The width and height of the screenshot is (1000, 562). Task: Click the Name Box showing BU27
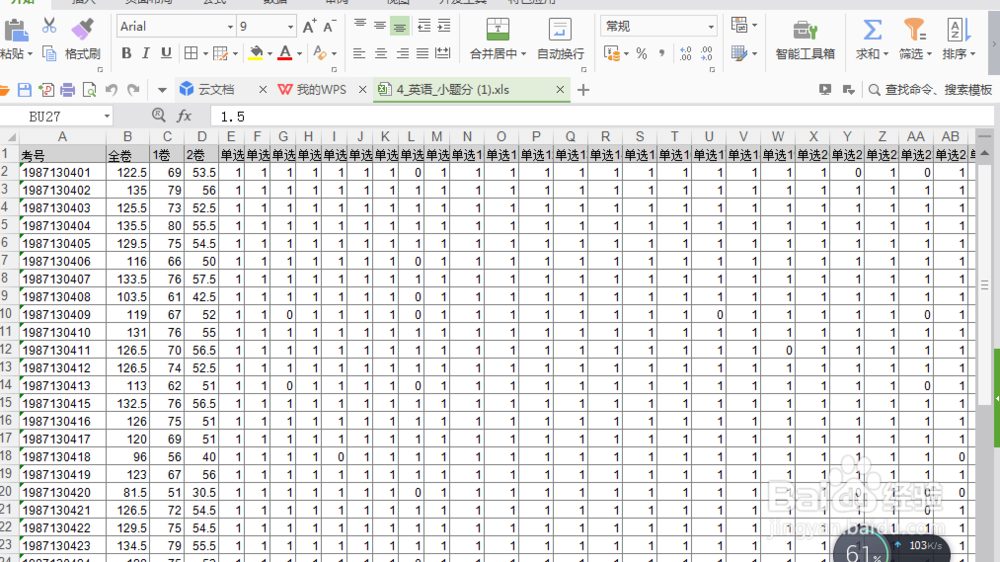[56, 117]
